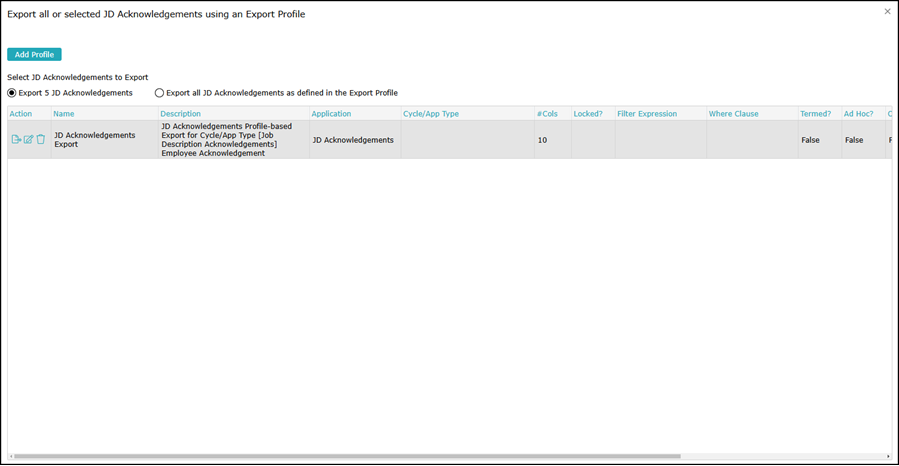
Task: Click the Where Clause column header
Action: 734,114
